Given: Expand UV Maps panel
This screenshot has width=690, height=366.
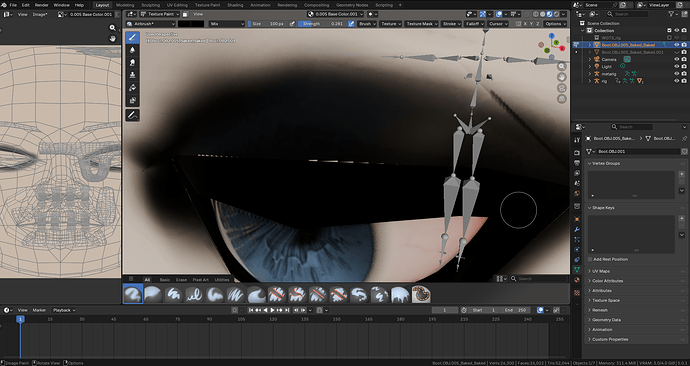Looking at the screenshot, I should [635, 271].
